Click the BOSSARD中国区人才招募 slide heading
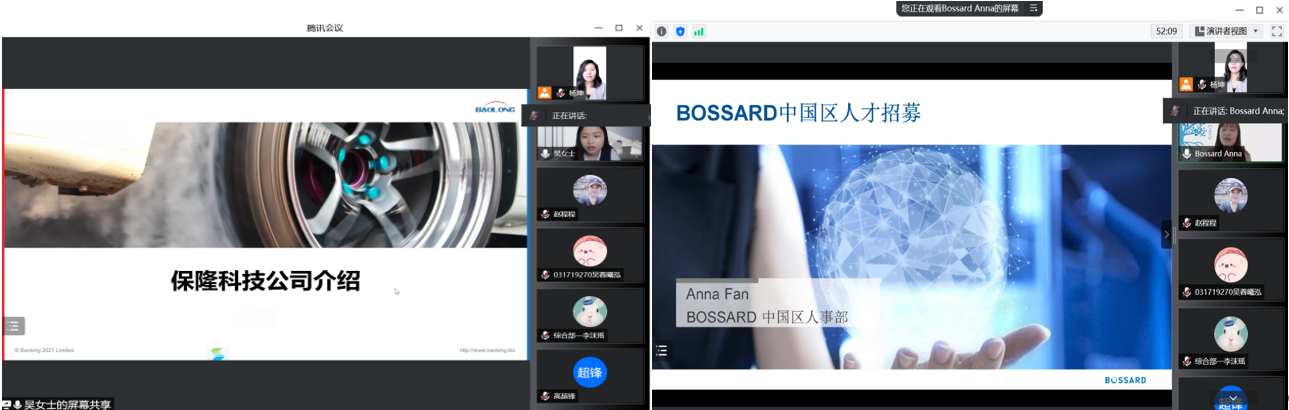 (798, 113)
